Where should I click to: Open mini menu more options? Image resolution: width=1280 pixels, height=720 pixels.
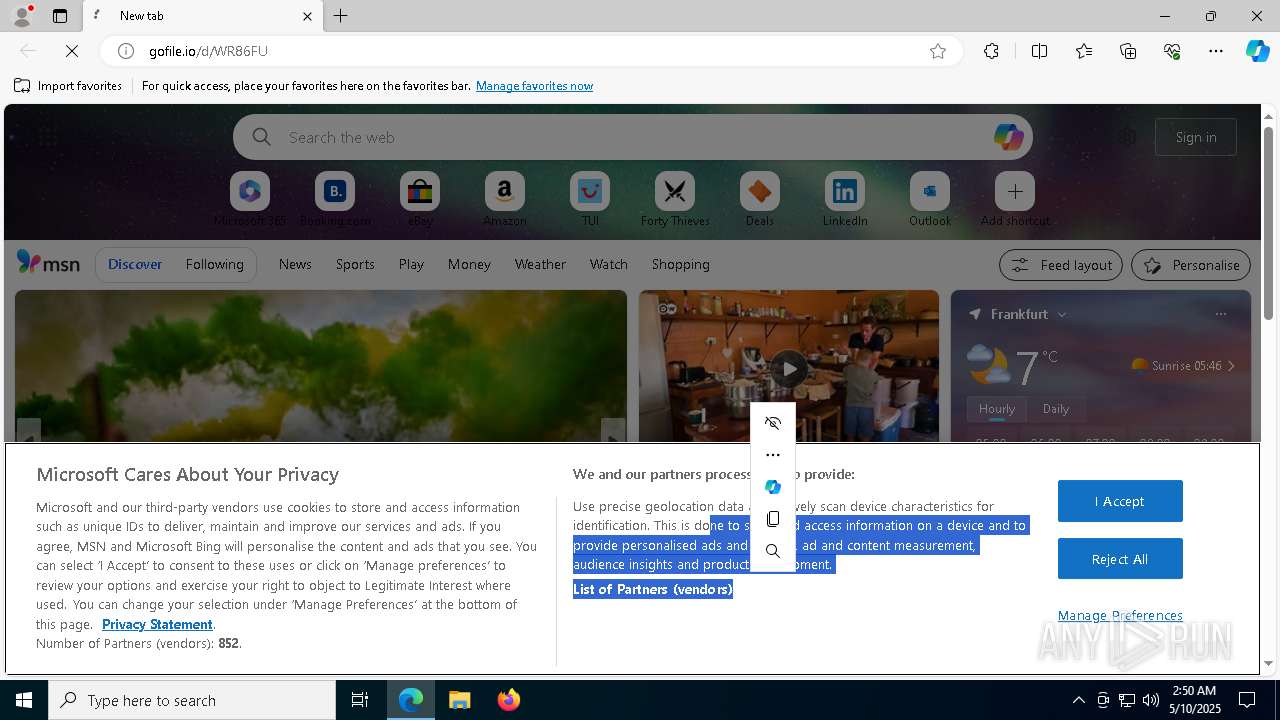pyautogui.click(x=772, y=455)
